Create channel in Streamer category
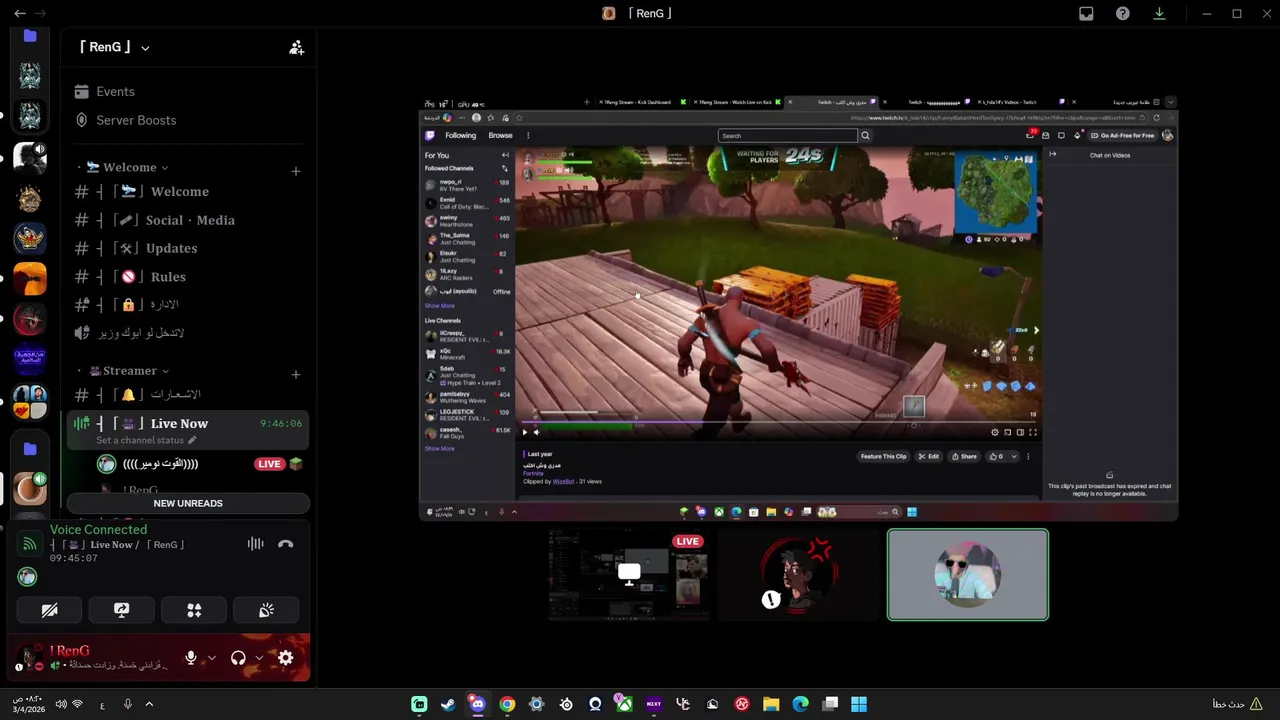Viewport: 1280px width, 720px height. tap(295, 375)
